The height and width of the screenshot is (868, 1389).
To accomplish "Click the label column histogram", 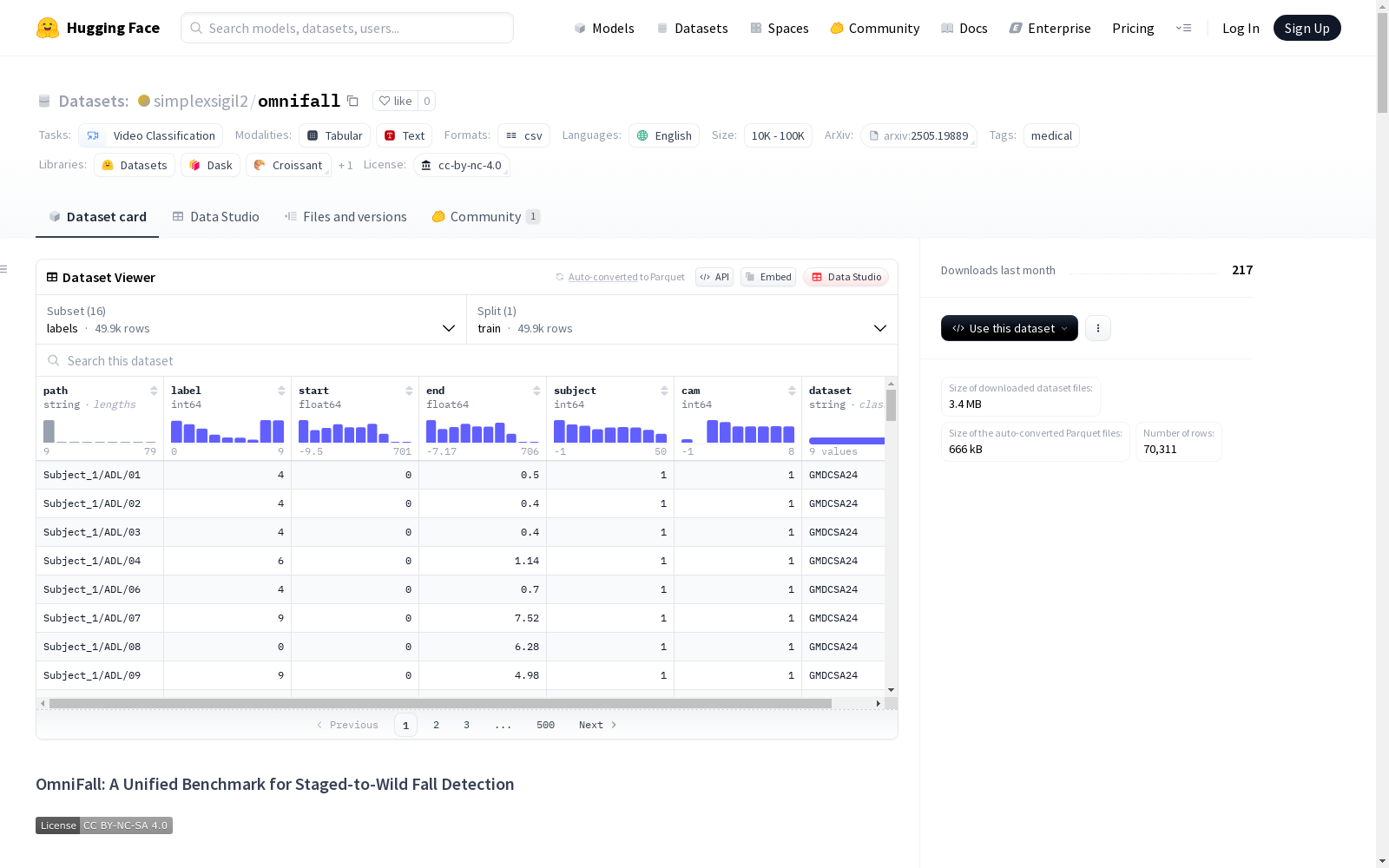I will tap(227, 431).
